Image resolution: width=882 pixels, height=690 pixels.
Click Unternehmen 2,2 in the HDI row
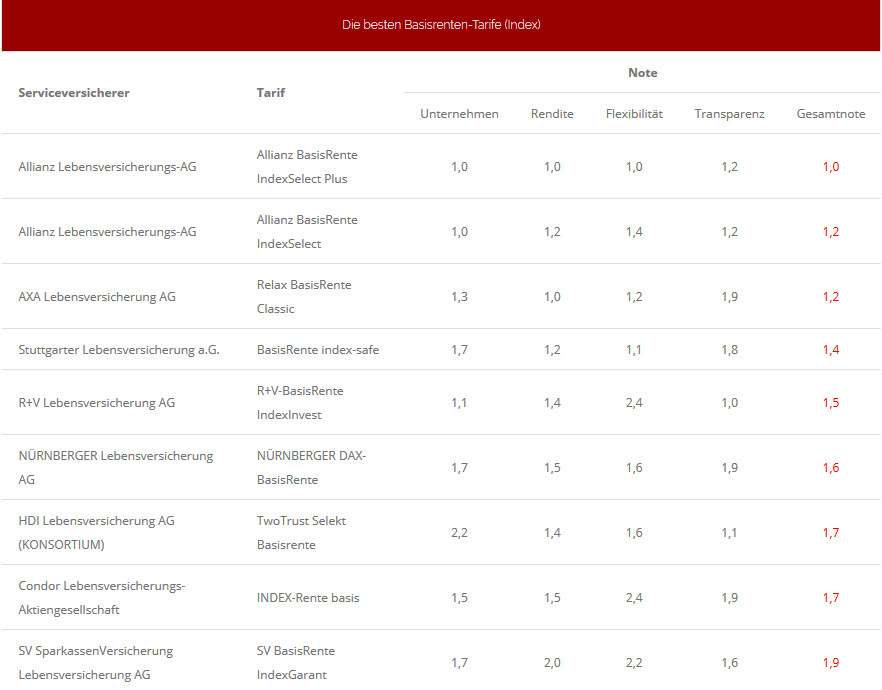(x=459, y=533)
